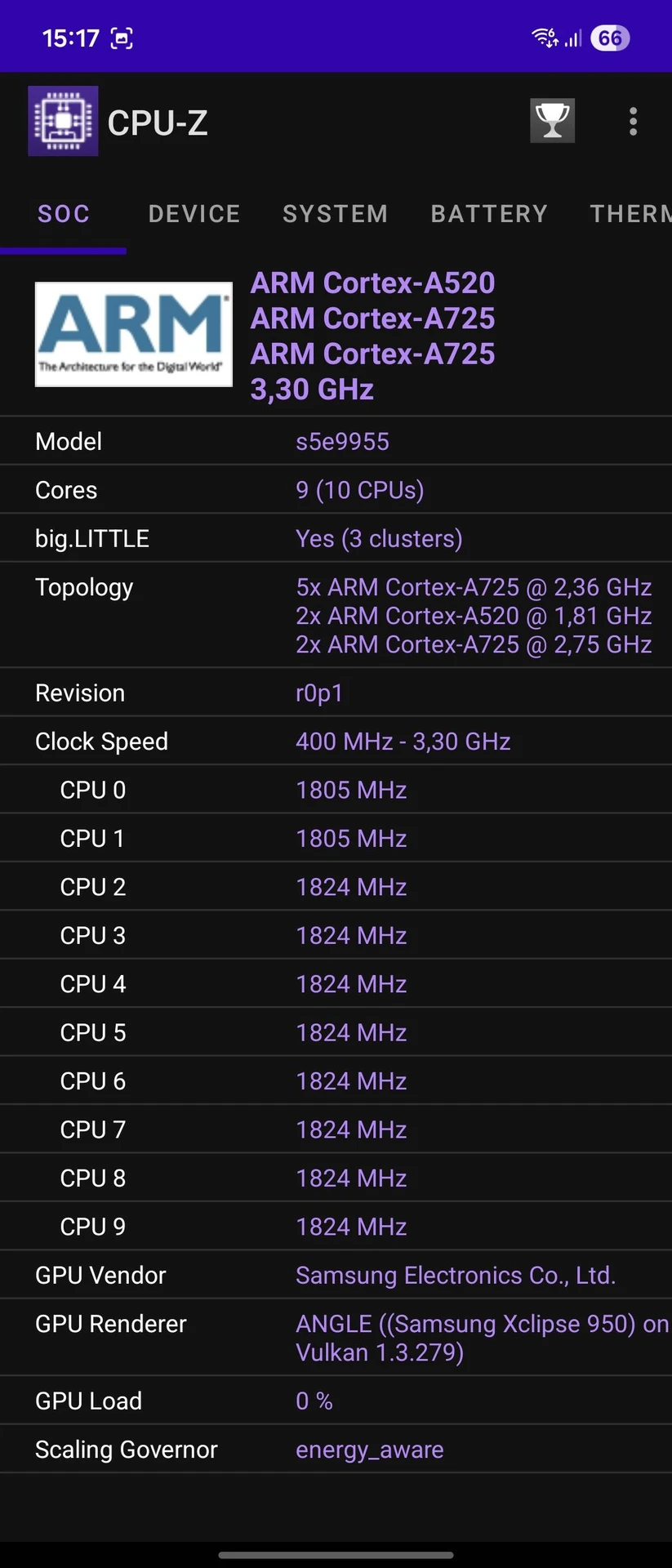672x1568 pixels.
Task: Tap the Topology cluster details row
Action: [x=336, y=615]
